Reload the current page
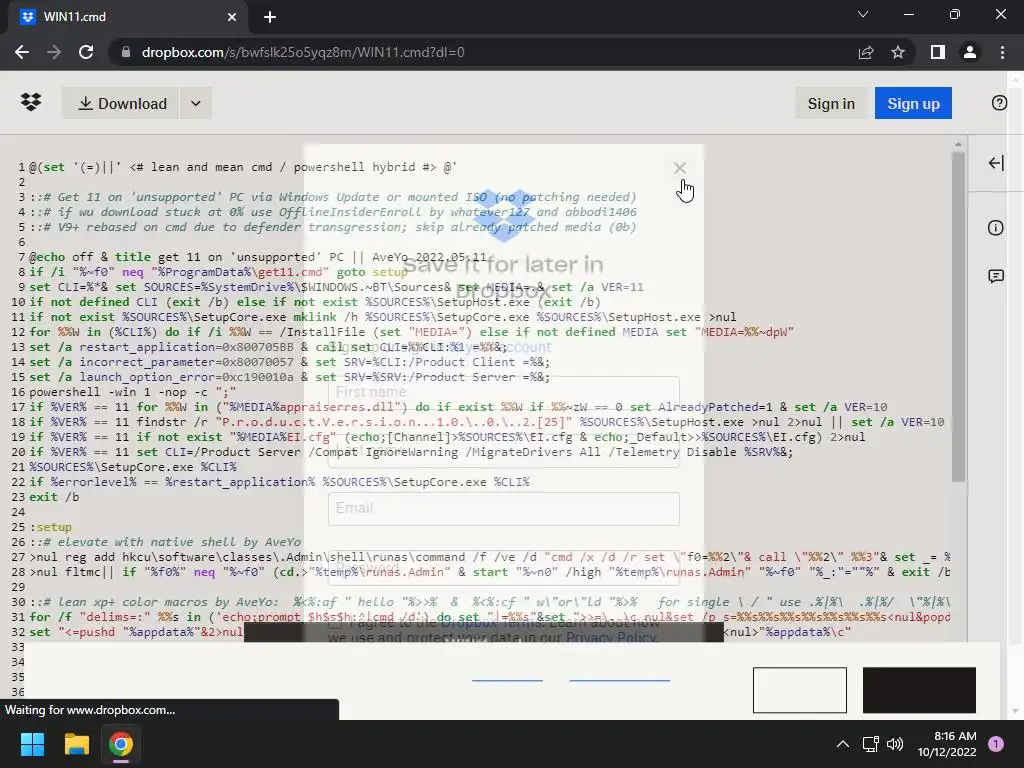This screenshot has height=768, width=1024. pos(86,52)
